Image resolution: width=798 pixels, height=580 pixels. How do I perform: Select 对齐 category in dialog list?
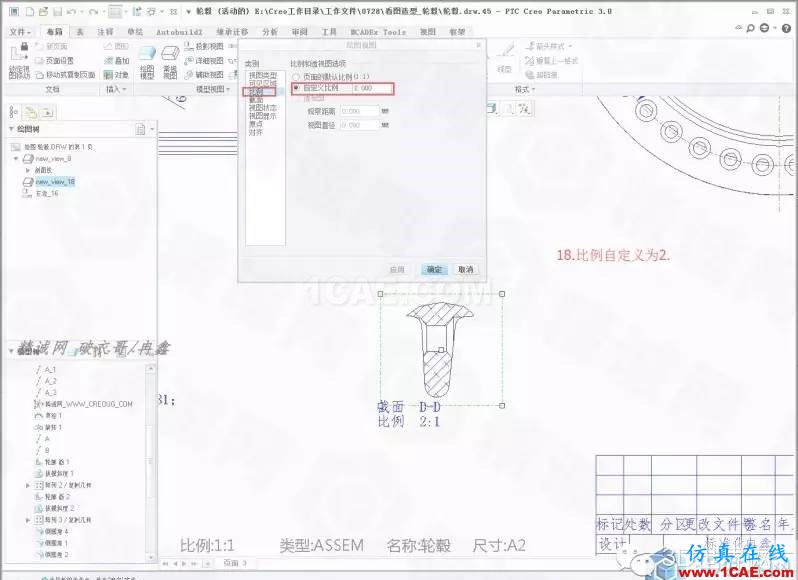pos(256,132)
